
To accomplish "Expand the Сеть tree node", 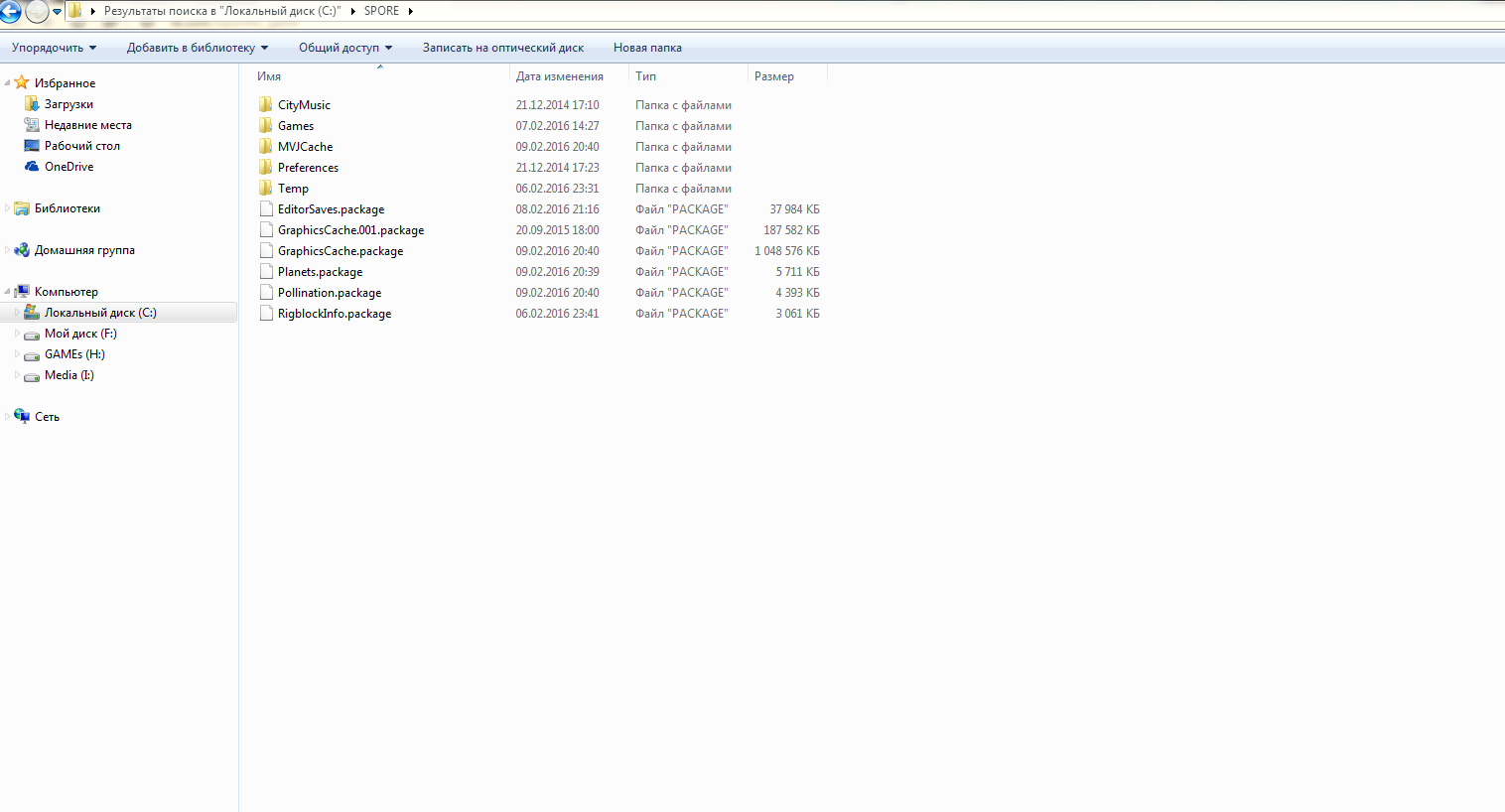I will [x=8, y=417].
